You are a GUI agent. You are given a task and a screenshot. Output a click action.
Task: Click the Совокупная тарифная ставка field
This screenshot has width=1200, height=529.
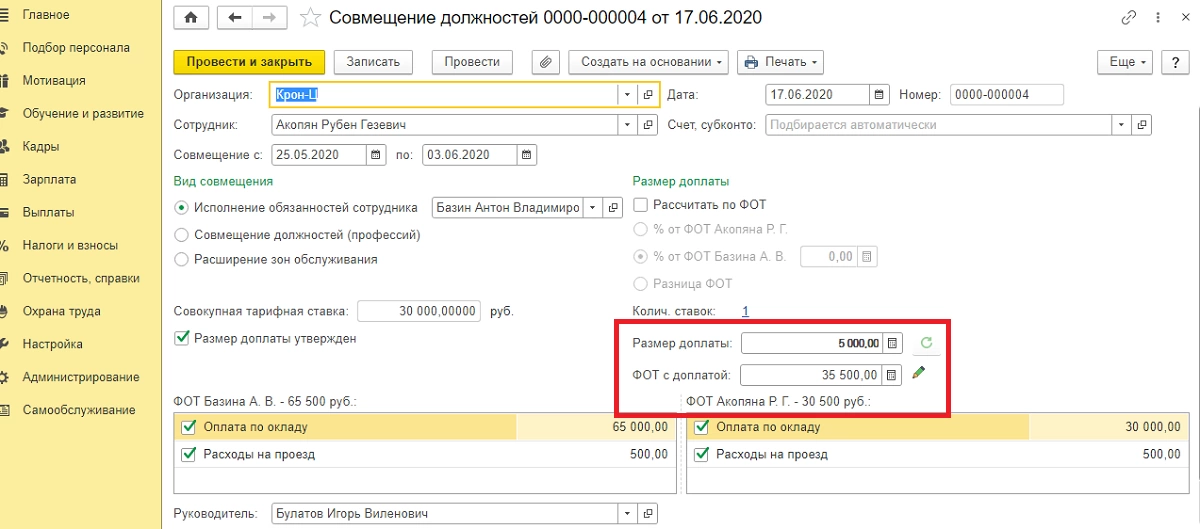419,311
